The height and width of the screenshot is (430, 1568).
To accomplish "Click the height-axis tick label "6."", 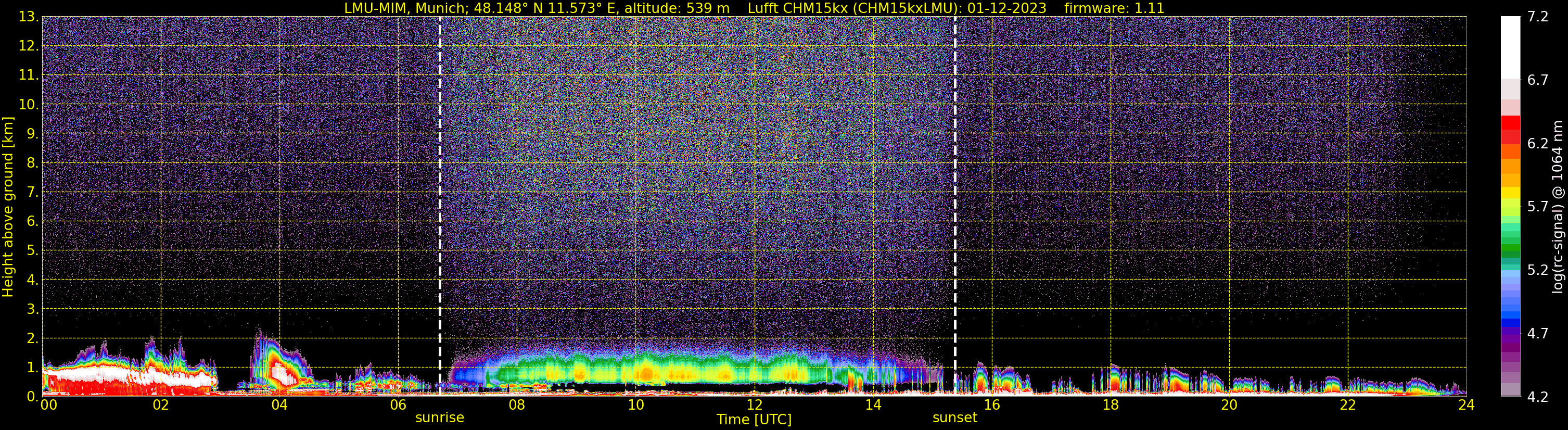I will (x=33, y=221).
